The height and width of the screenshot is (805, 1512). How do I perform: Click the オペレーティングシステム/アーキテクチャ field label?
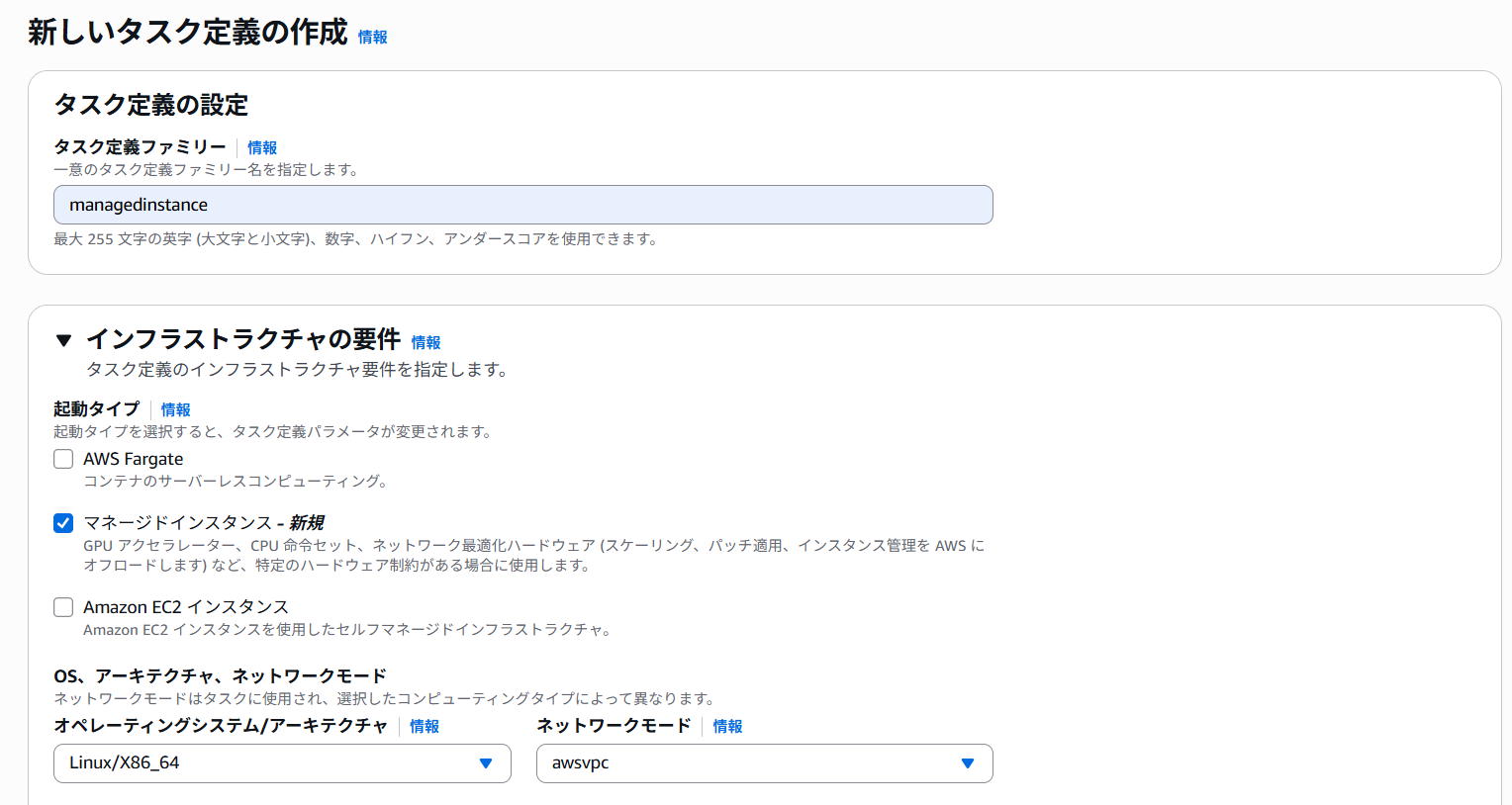(221, 726)
